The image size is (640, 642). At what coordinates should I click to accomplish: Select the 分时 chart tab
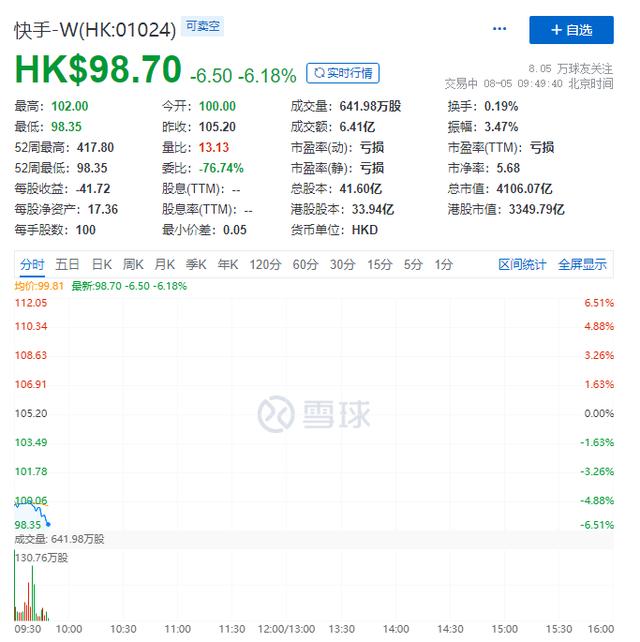pos(32,264)
